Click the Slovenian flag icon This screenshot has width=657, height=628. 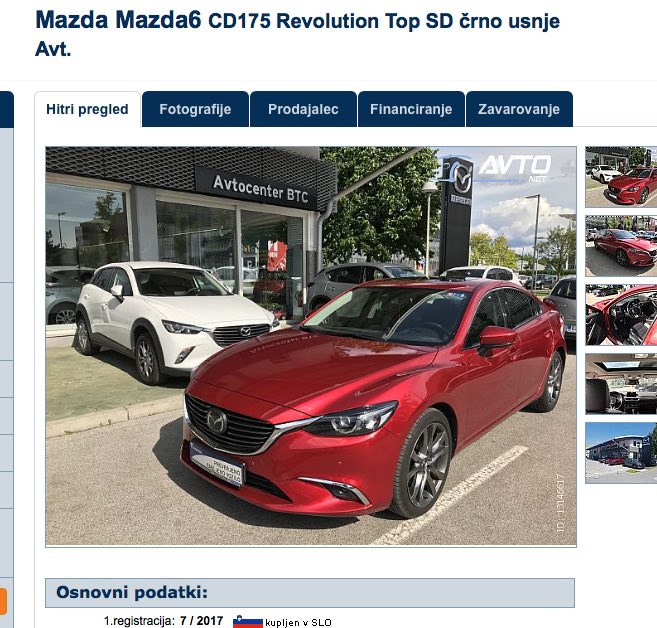pos(248,621)
